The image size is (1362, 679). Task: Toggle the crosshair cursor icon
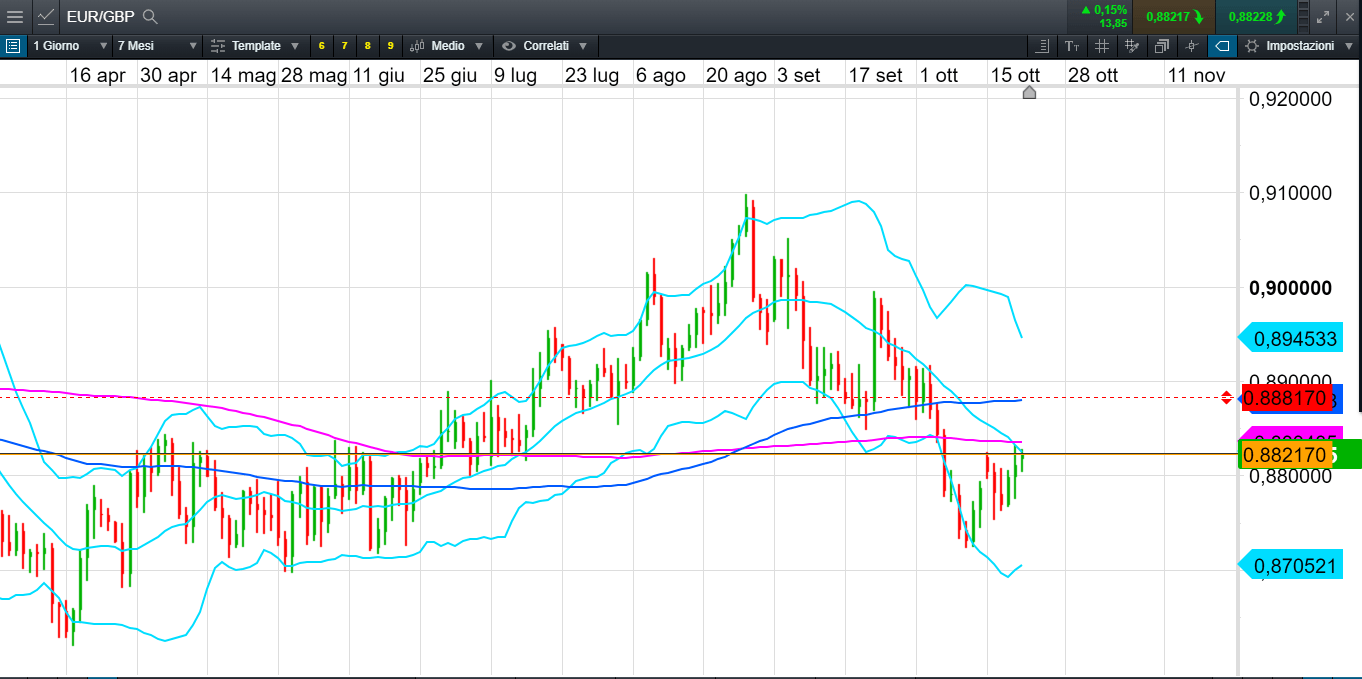pos(1191,46)
